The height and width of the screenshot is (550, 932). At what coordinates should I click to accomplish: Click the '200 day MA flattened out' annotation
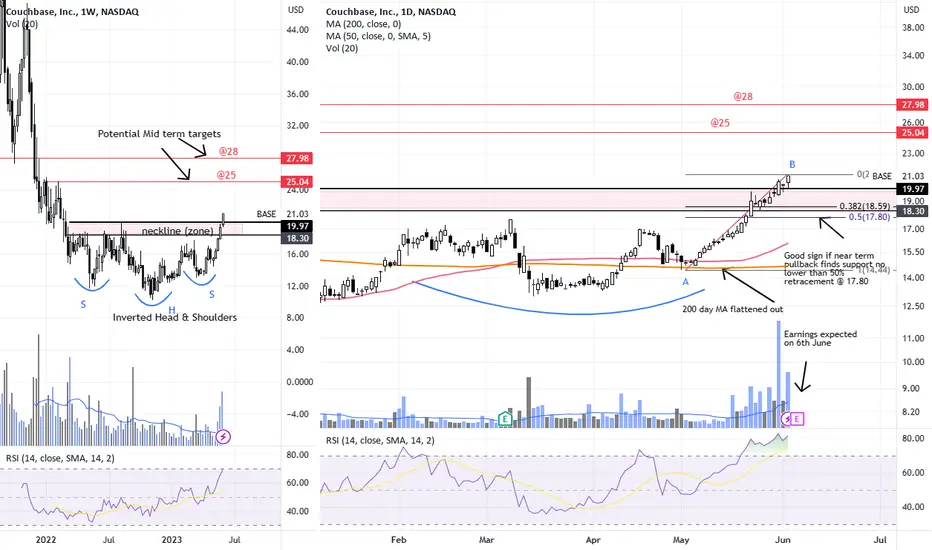click(732, 309)
